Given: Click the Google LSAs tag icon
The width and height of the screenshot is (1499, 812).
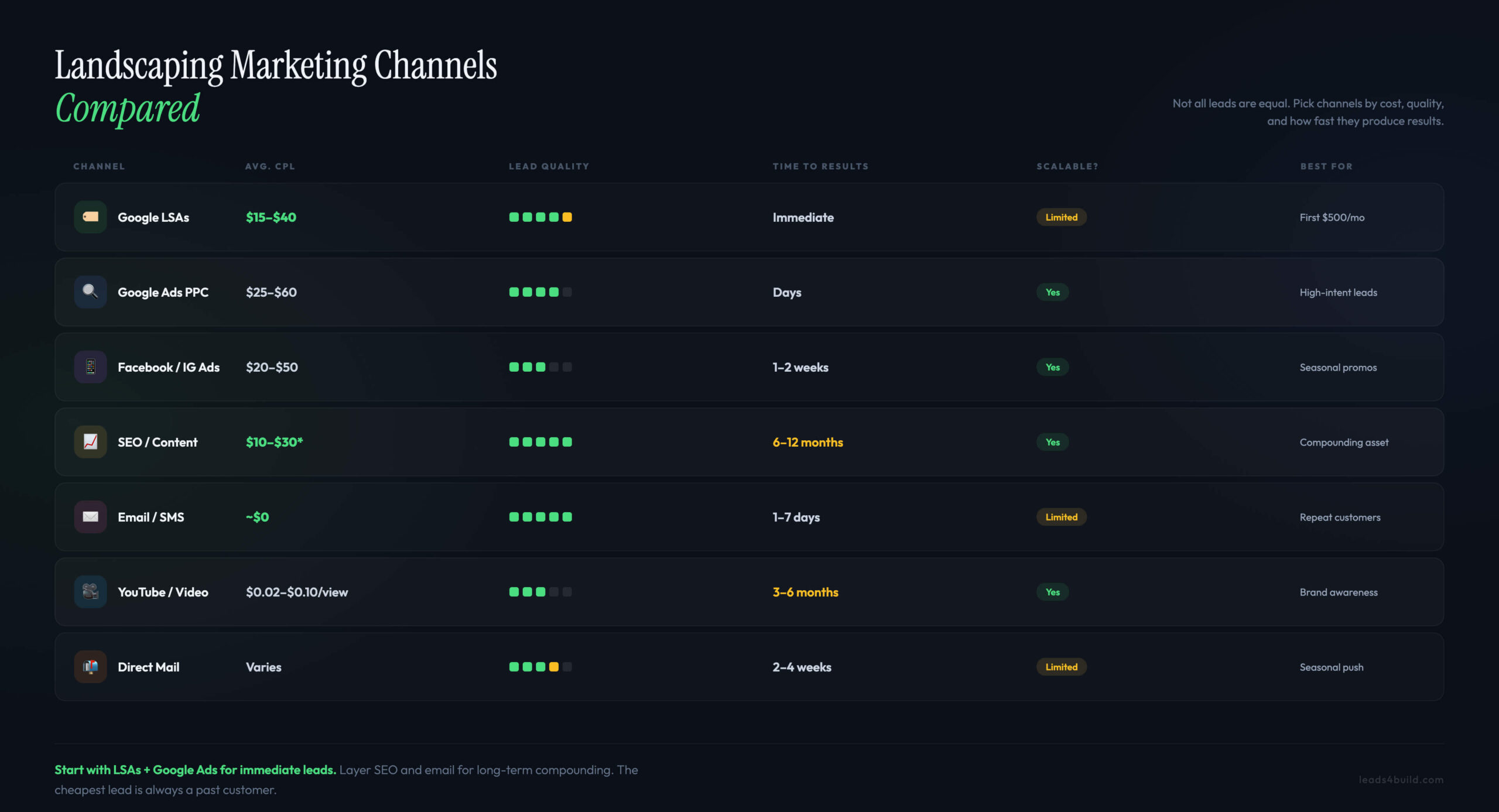Looking at the screenshot, I should tap(90, 217).
